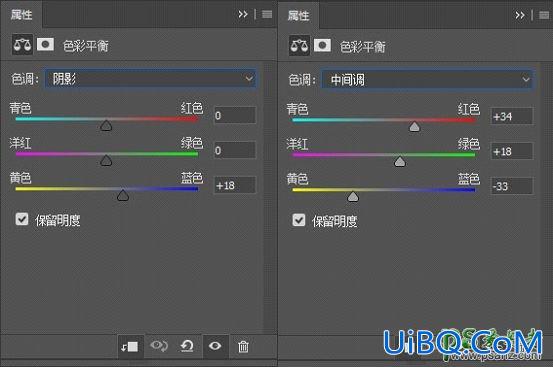553x367 pixels.
Task: Open right panel flyout menu
Action: pyautogui.click(x=544, y=16)
